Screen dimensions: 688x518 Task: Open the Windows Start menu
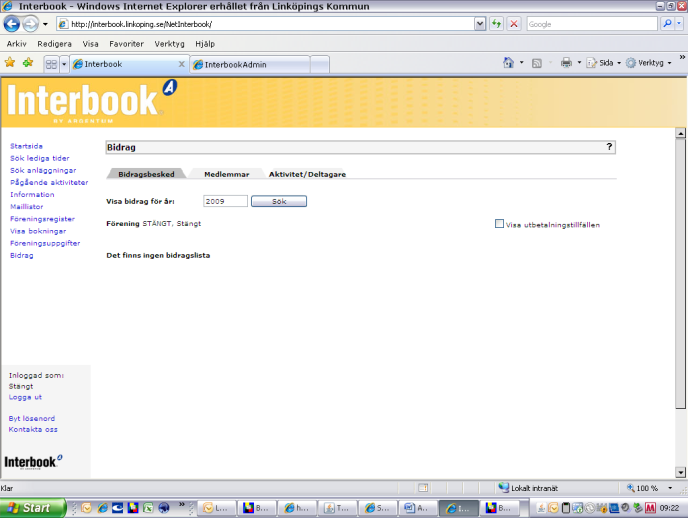pos(32,507)
